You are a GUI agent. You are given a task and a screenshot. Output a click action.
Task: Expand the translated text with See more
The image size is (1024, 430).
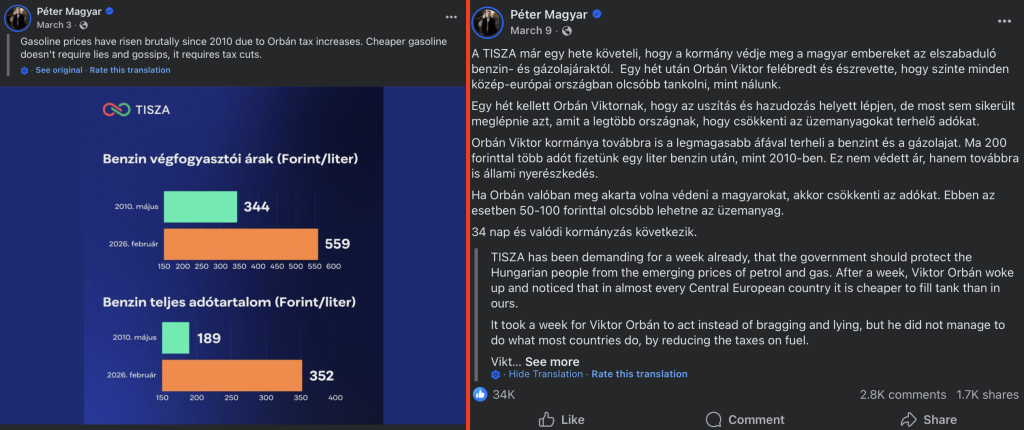(551, 362)
